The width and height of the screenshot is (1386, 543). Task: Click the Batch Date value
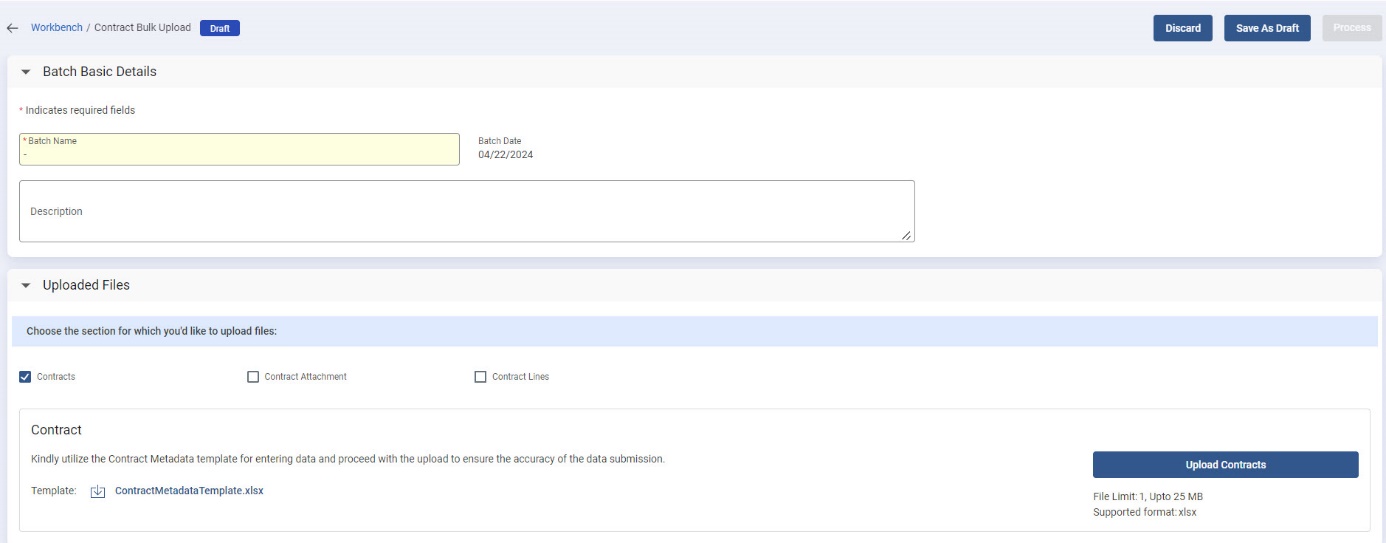click(505, 155)
